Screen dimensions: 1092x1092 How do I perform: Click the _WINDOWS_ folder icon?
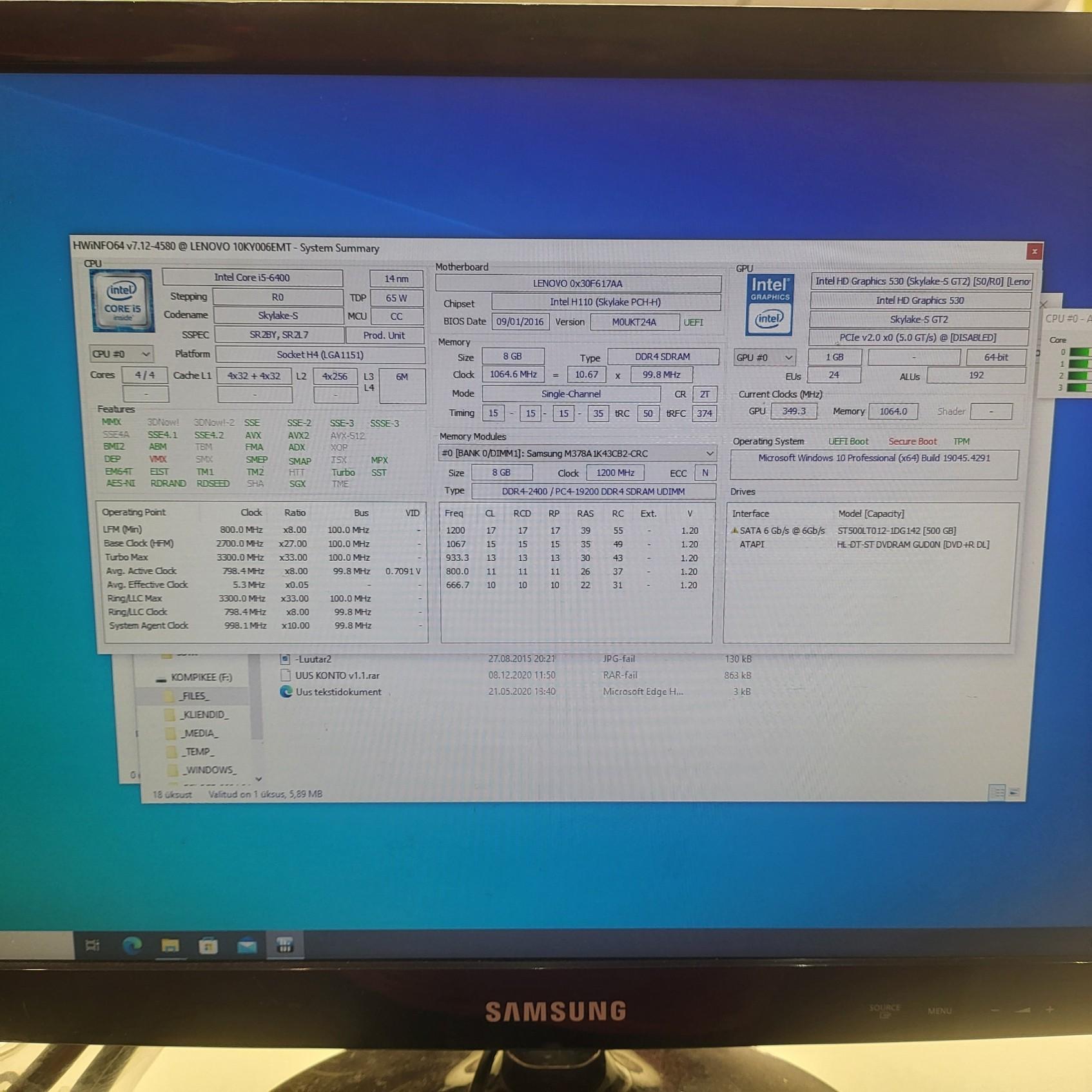pyautogui.click(x=172, y=770)
